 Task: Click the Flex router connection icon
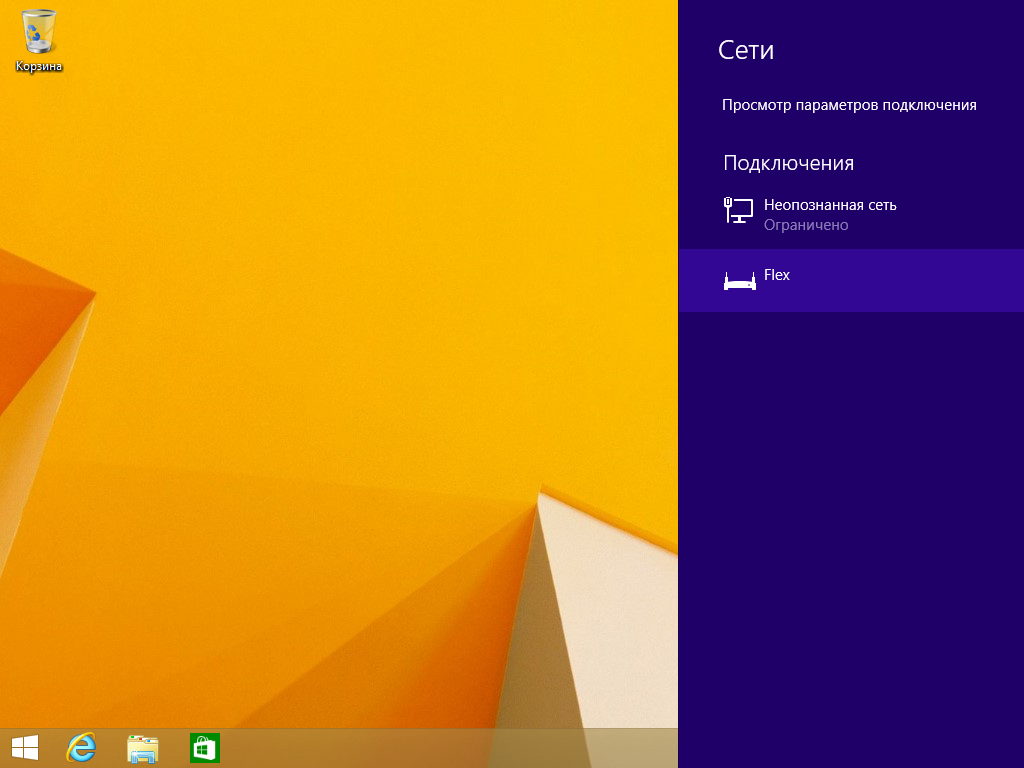click(739, 280)
